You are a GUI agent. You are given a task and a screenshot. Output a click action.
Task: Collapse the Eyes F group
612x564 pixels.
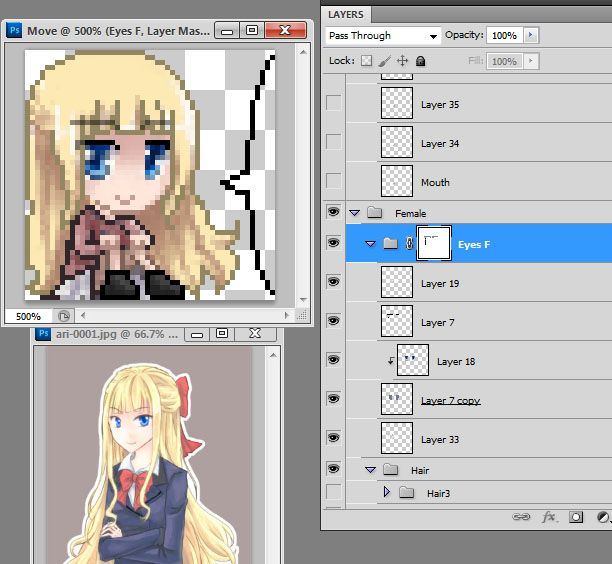point(370,244)
